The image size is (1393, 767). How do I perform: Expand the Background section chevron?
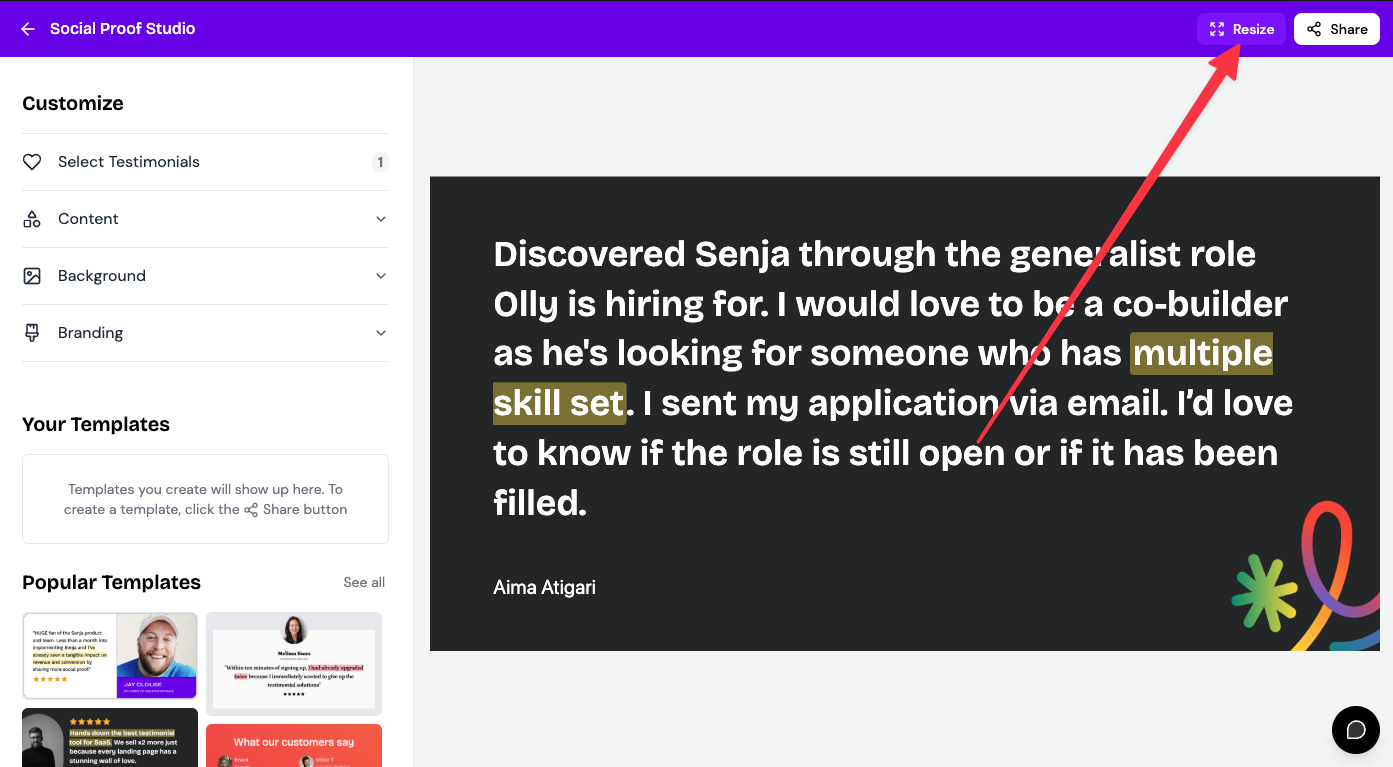(x=381, y=276)
